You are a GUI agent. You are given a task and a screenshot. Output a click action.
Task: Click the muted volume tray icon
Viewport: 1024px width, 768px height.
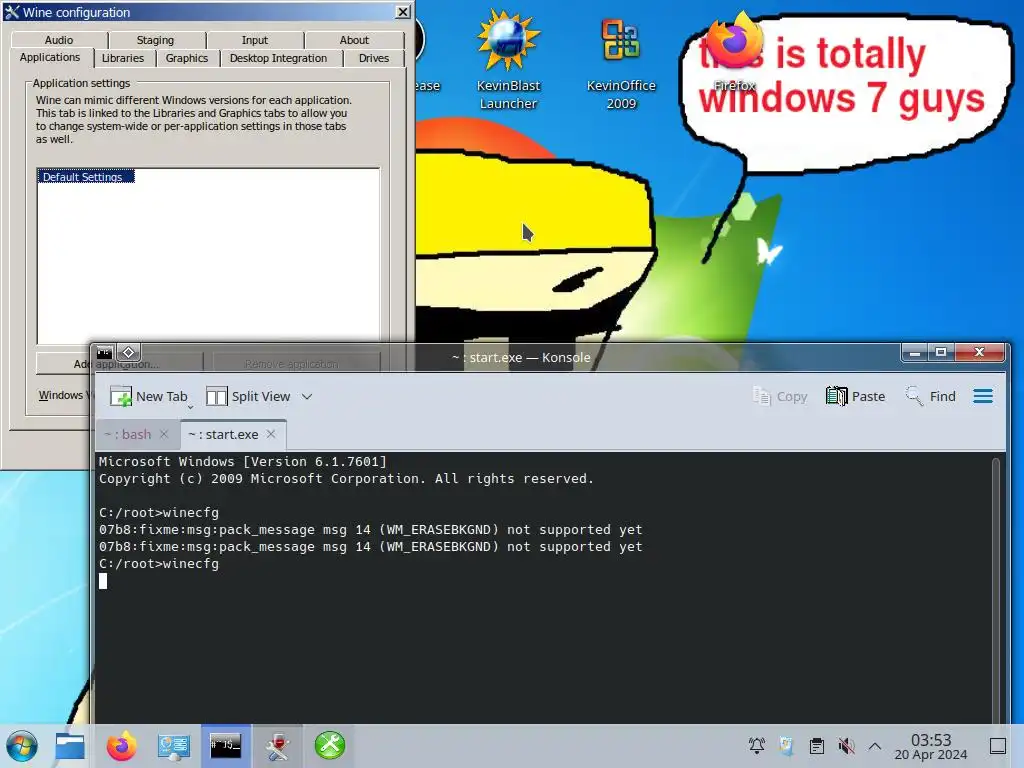click(846, 746)
